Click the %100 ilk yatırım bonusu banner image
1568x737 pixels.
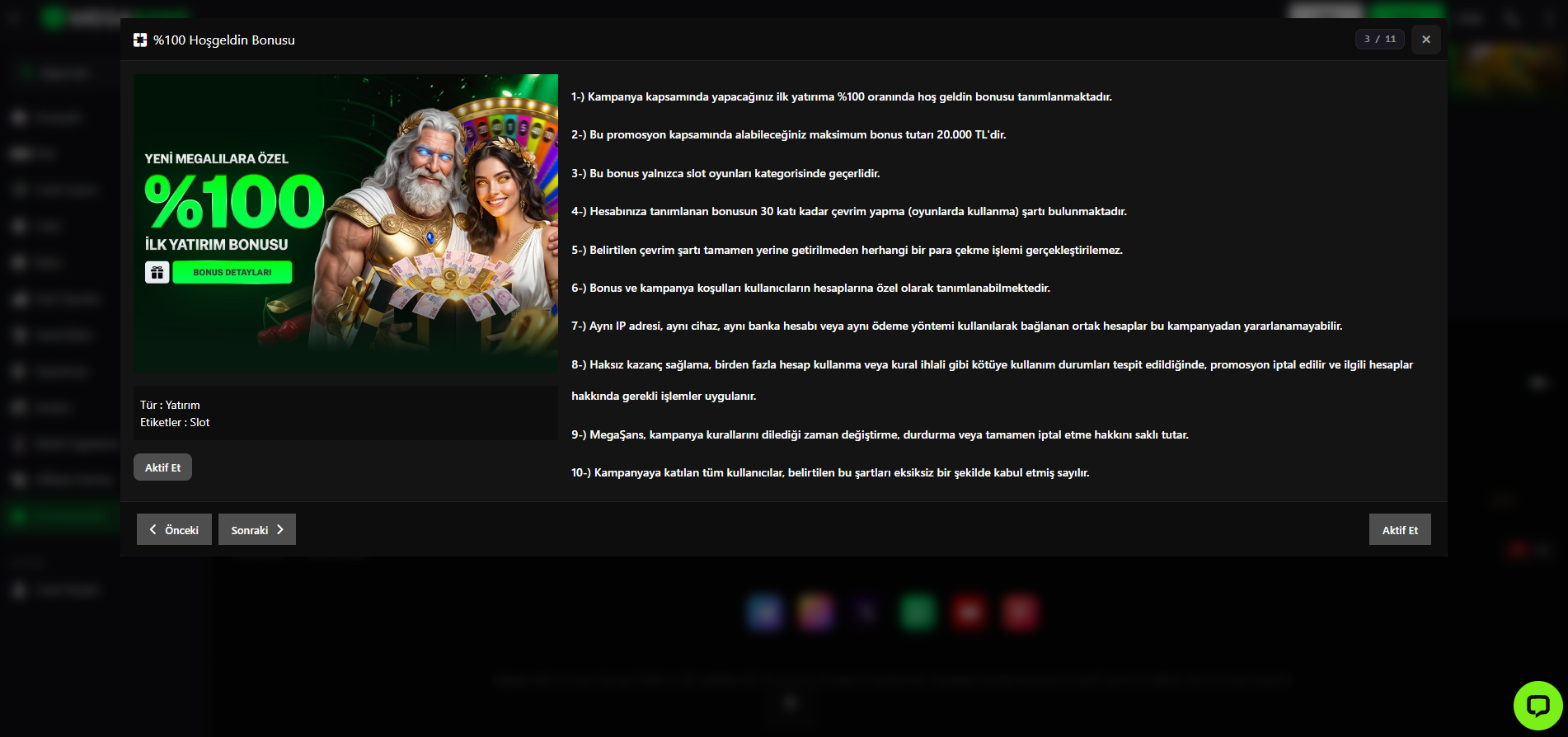[345, 223]
